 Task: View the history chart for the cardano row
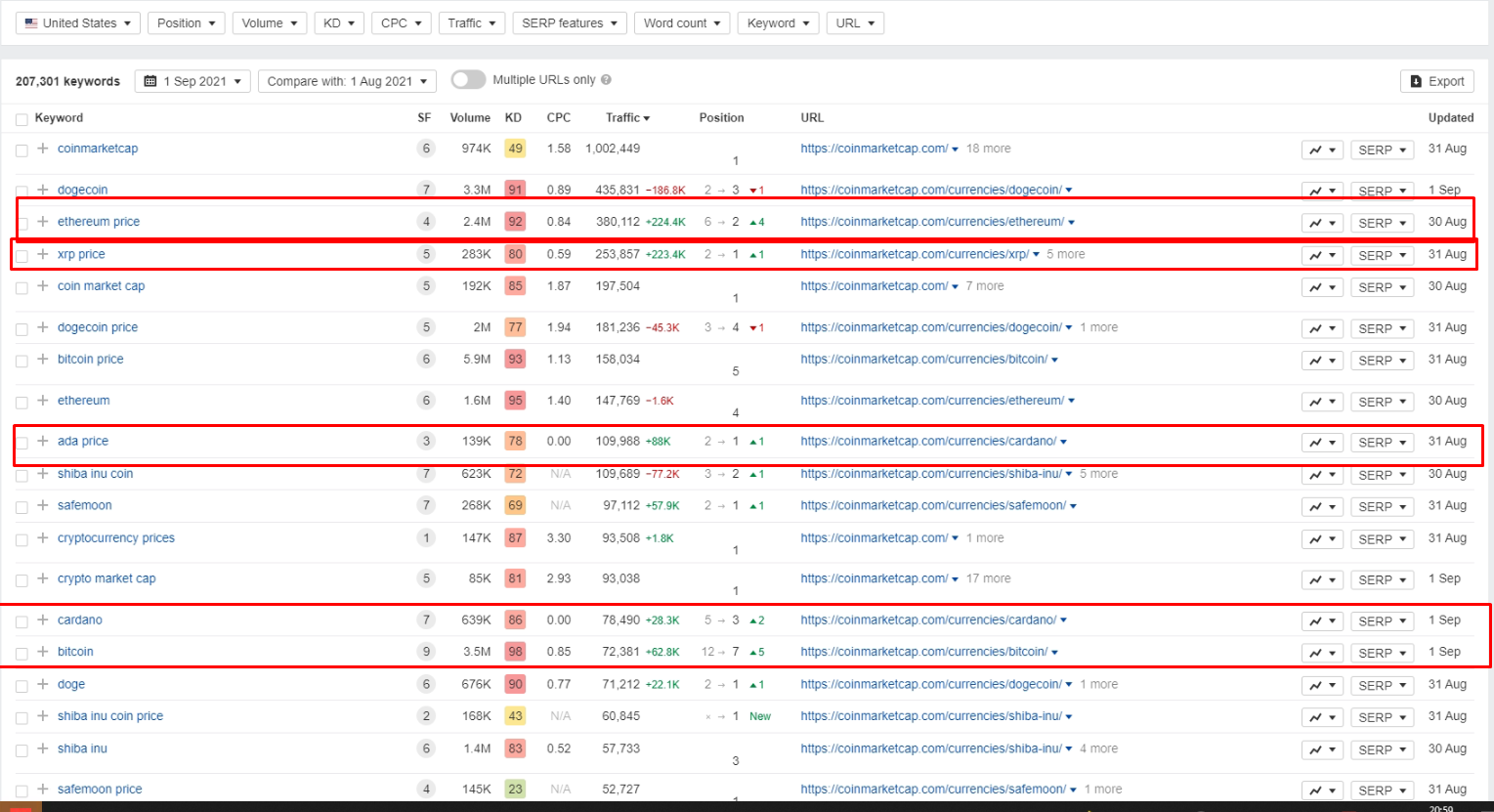point(1322,621)
